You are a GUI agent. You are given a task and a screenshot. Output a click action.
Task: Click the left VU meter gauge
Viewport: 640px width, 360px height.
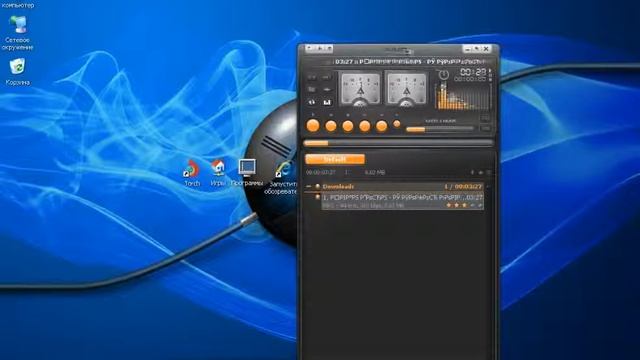pos(360,89)
